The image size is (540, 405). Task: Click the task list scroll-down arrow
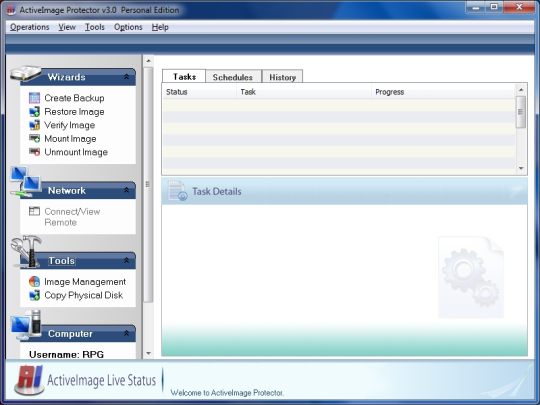(521, 168)
